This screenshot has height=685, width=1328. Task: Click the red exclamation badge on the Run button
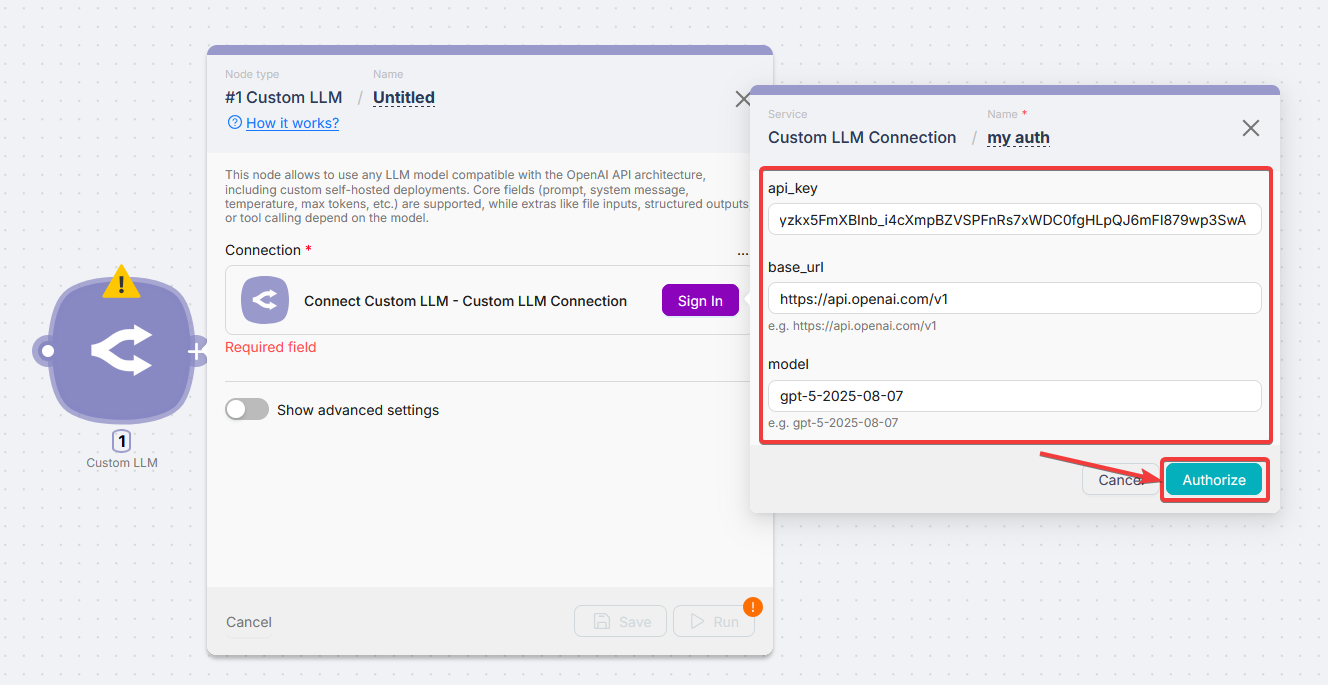[x=752, y=606]
